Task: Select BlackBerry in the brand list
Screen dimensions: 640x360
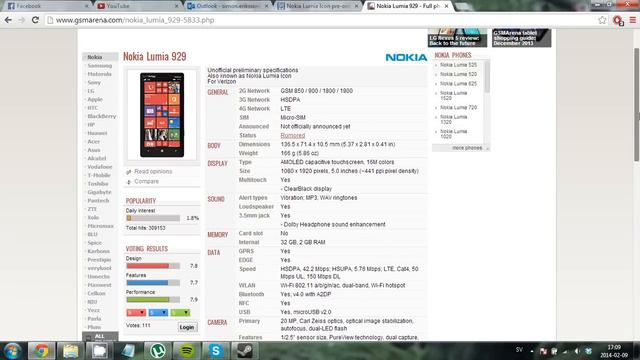Action: (x=102, y=116)
